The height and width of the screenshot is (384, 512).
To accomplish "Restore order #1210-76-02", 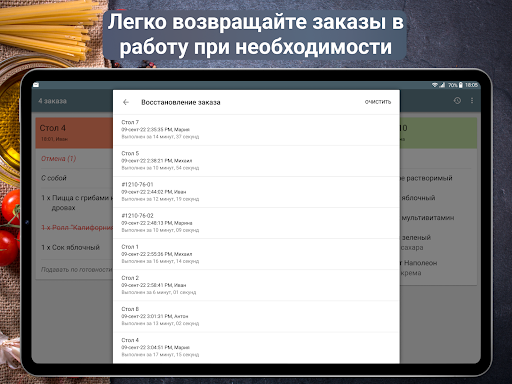I will click(x=256, y=223).
